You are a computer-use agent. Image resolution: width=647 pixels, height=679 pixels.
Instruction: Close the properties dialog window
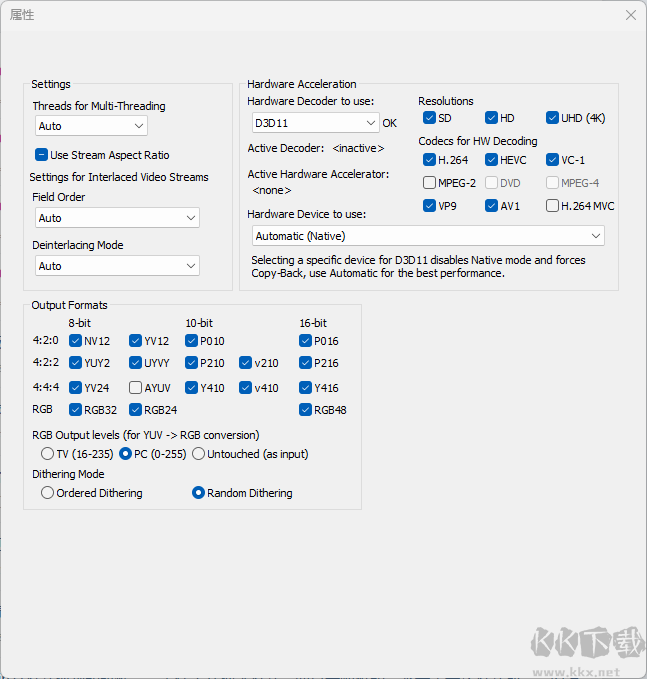click(x=630, y=15)
